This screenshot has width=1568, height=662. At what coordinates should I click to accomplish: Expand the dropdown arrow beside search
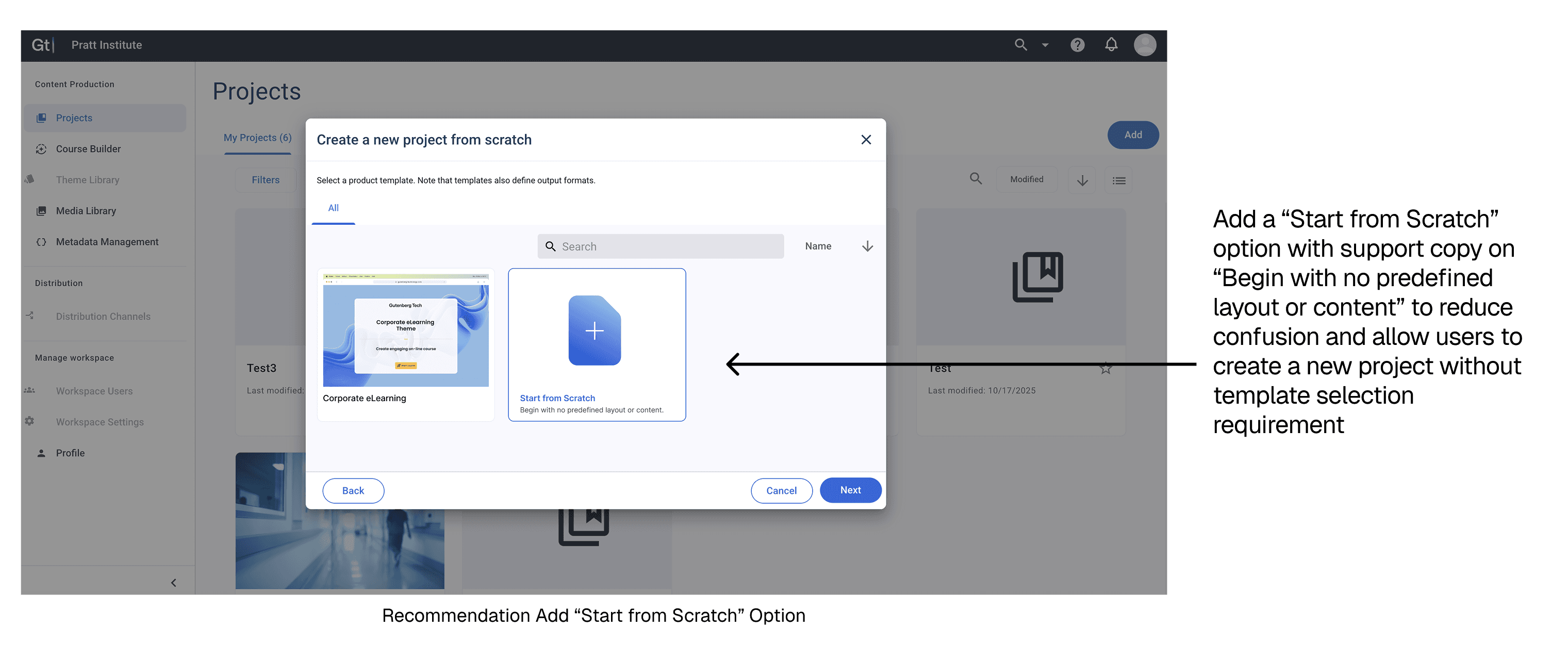point(1045,45)
